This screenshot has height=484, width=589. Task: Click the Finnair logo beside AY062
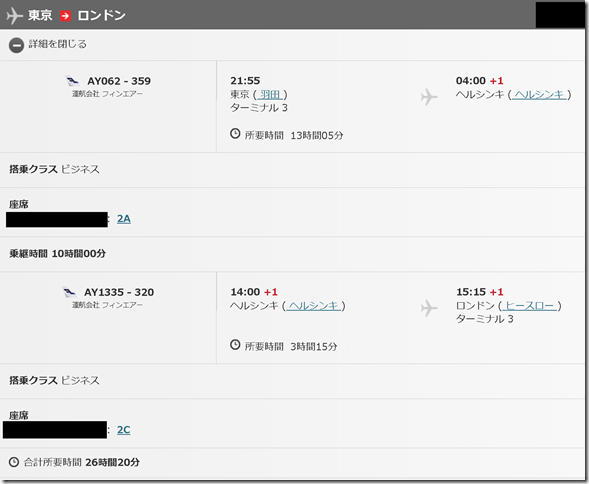pos(73,81)
